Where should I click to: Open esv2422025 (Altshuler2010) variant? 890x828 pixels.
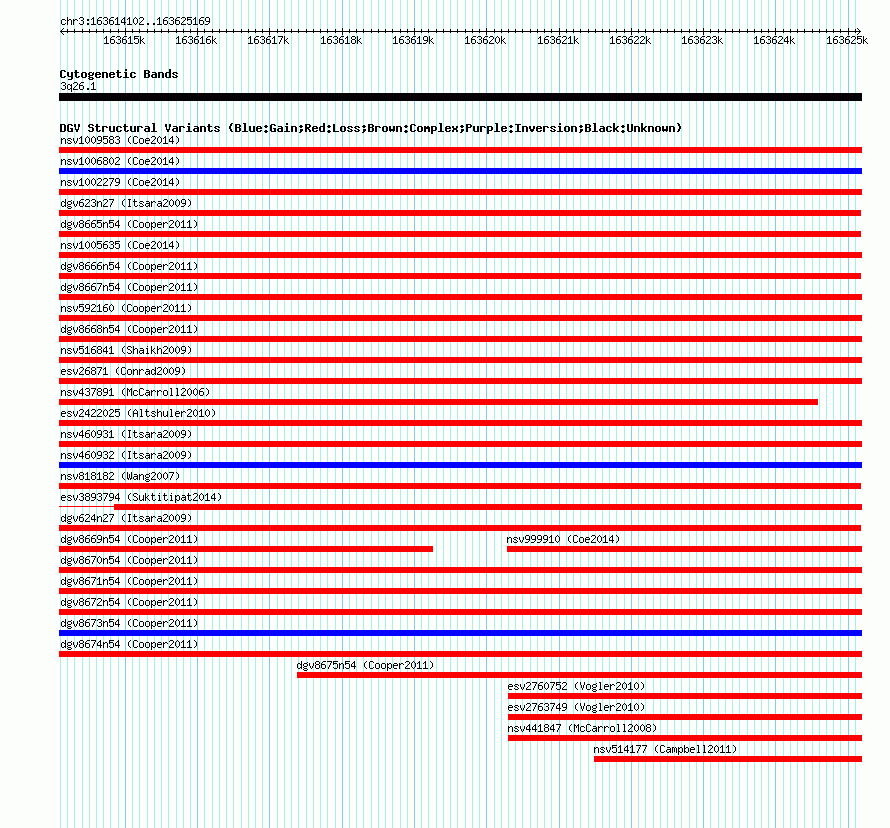click(x=138, y=413)
